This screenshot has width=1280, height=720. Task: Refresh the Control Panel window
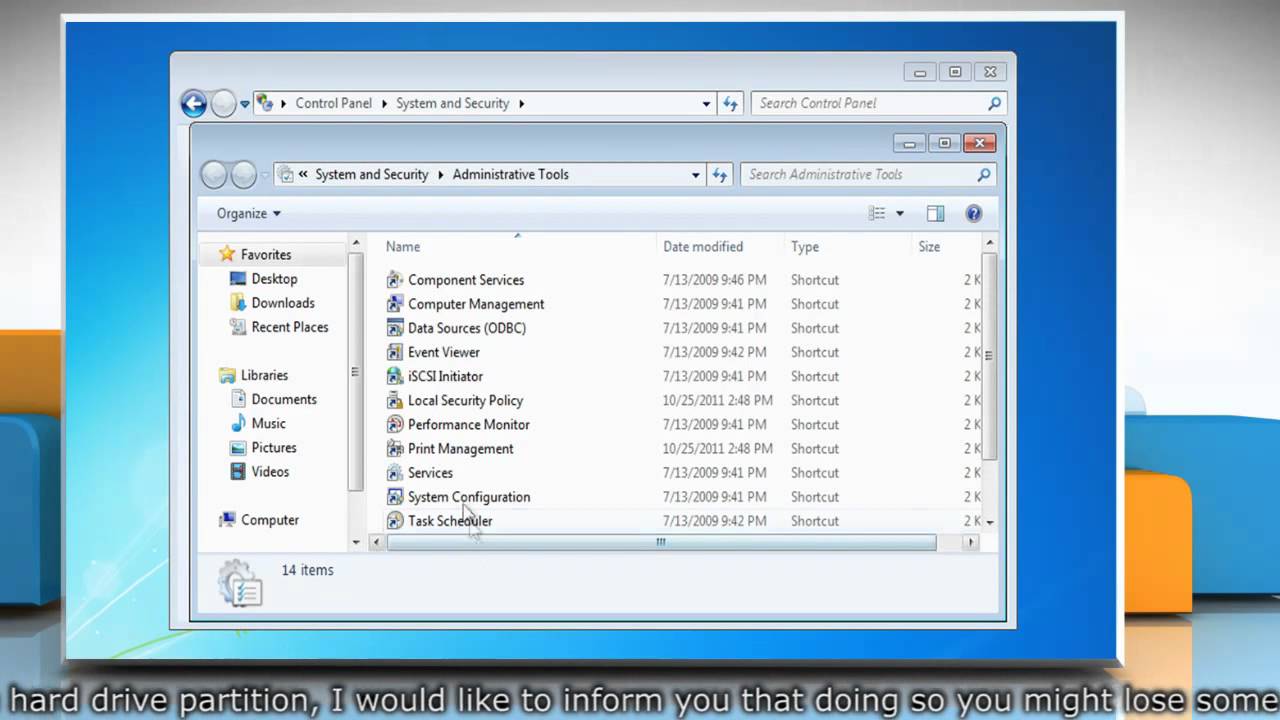point(730,103)
